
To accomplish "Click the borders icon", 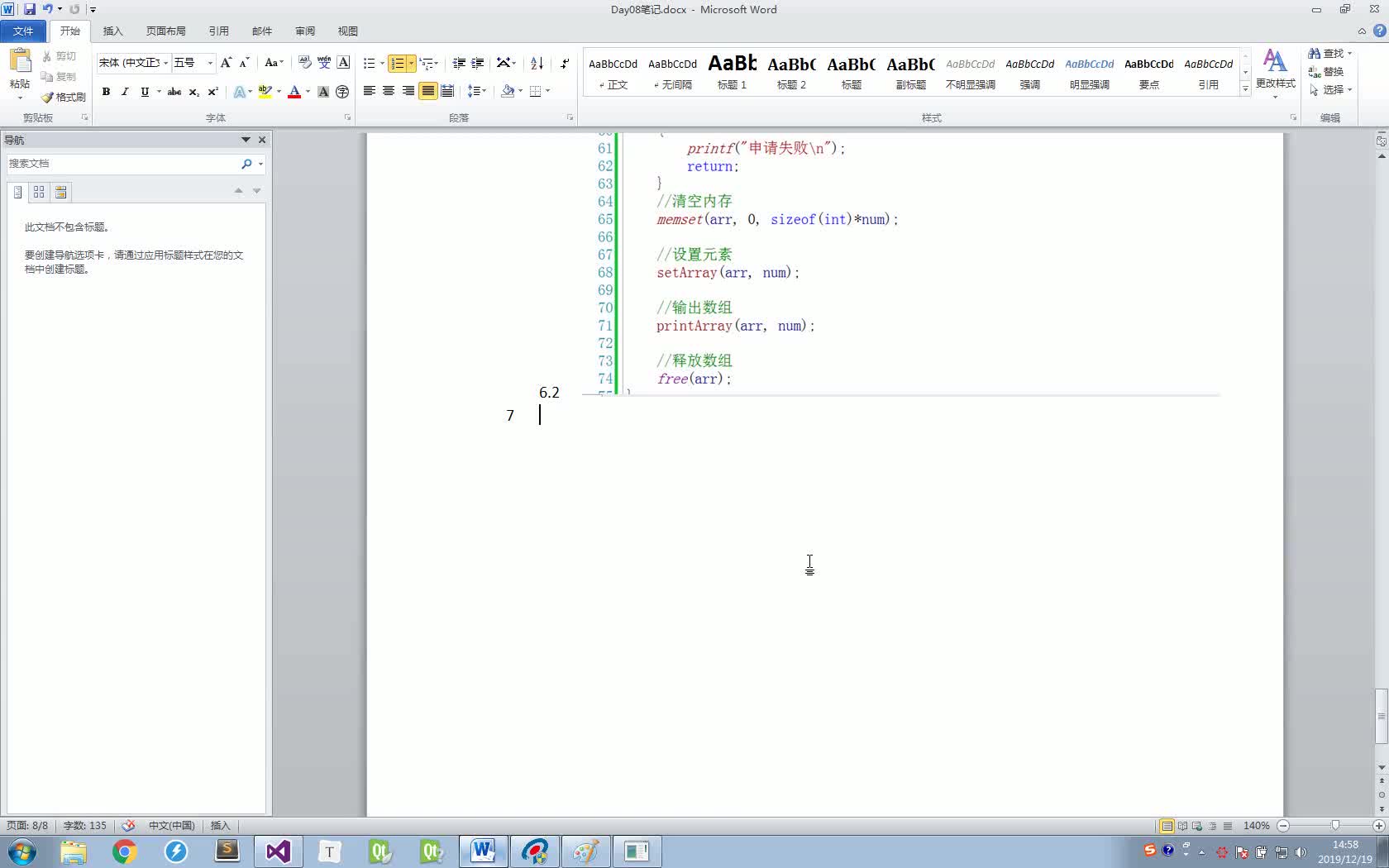I will [536, 91].
